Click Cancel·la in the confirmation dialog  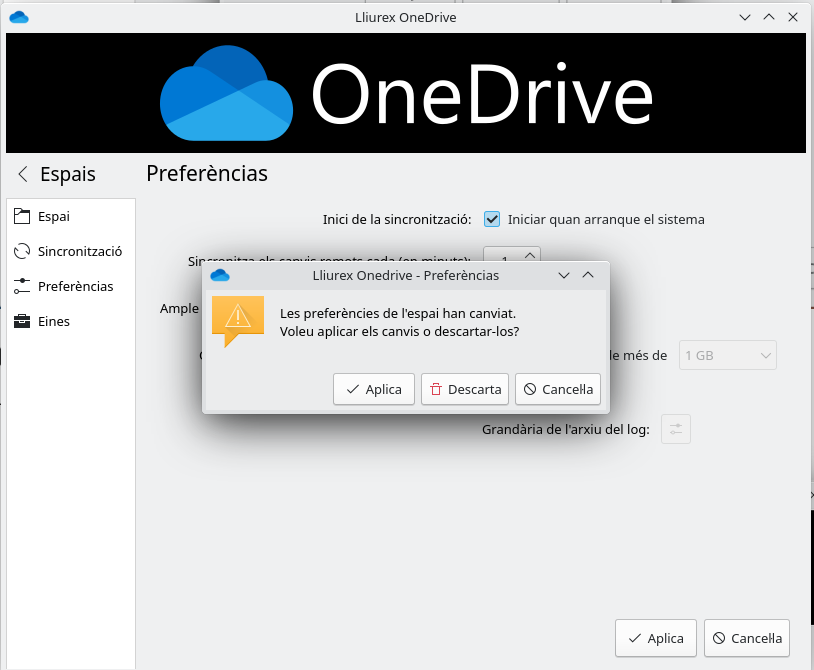[x=558, y=389]
